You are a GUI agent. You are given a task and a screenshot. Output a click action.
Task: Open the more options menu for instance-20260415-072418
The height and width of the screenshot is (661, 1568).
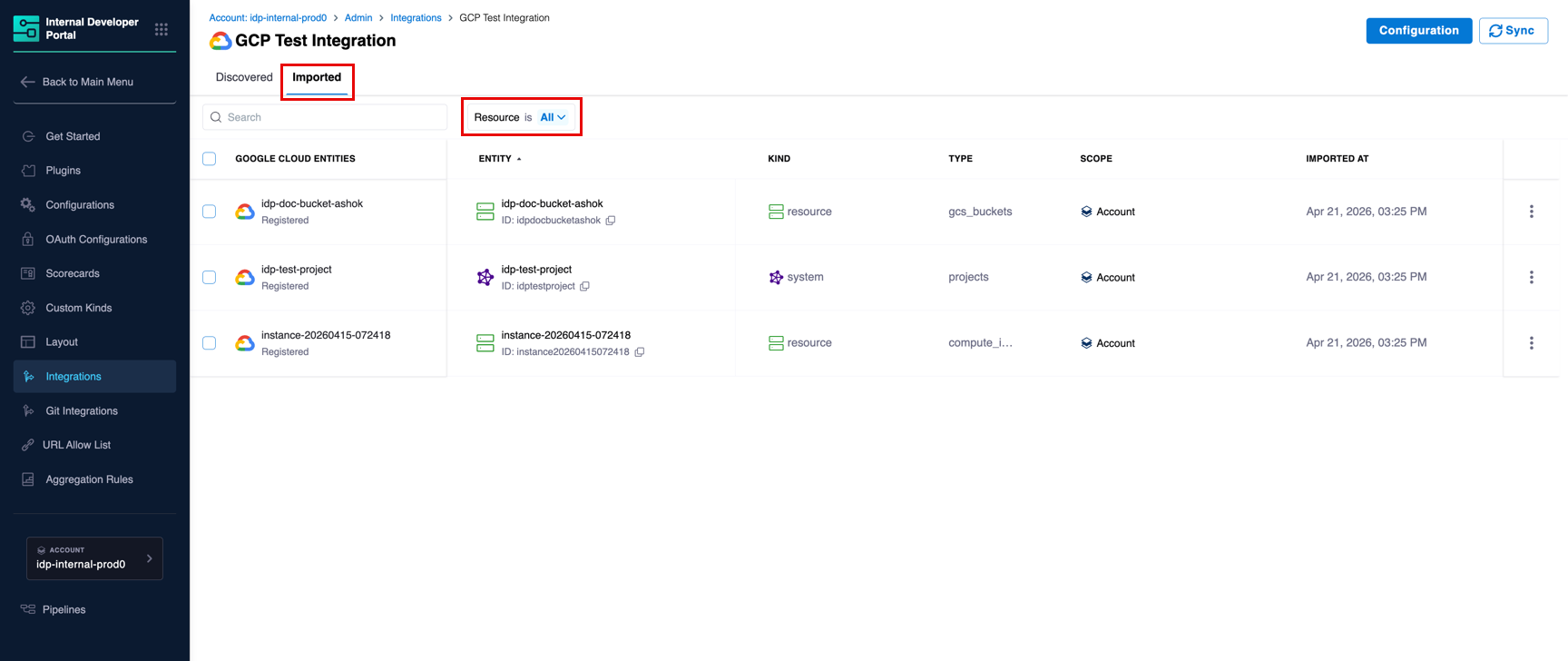(x=1532, y=343)
